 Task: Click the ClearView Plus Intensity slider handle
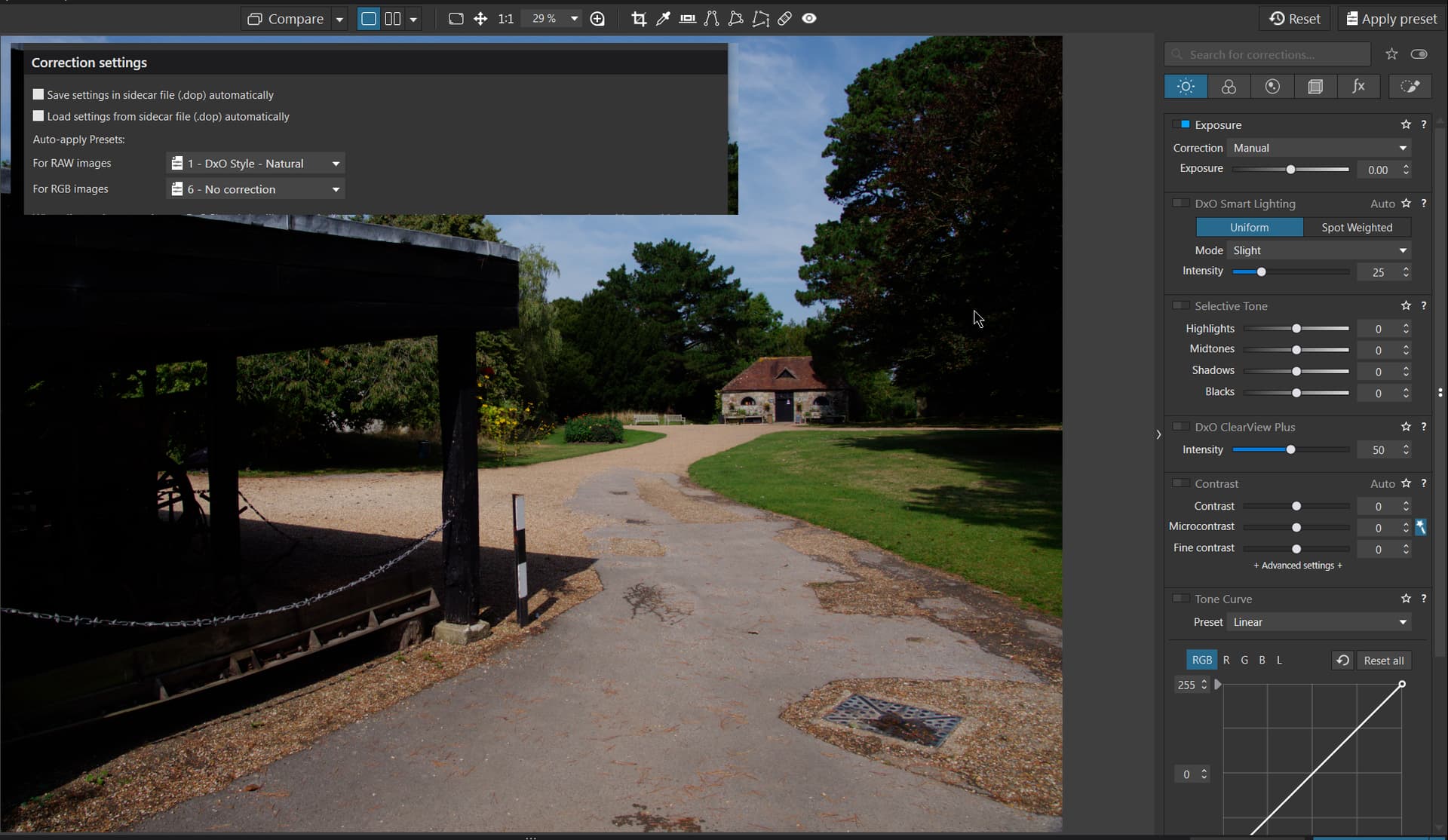[x=1290, y=450]
